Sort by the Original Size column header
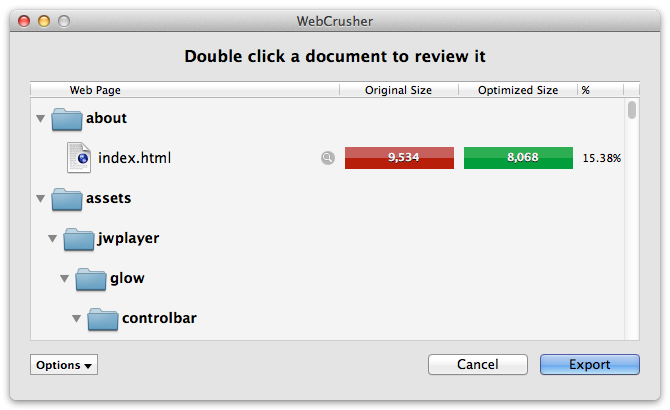Screen dimensions: 670x410 point(399,90)
